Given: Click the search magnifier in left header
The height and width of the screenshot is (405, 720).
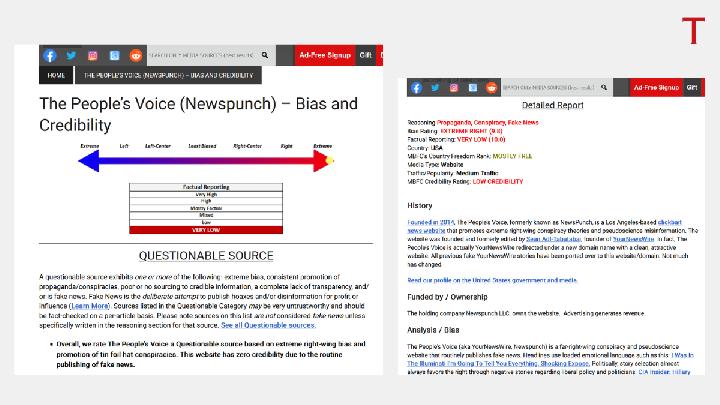Looking at the screenshot, I should tap(265, 56).
